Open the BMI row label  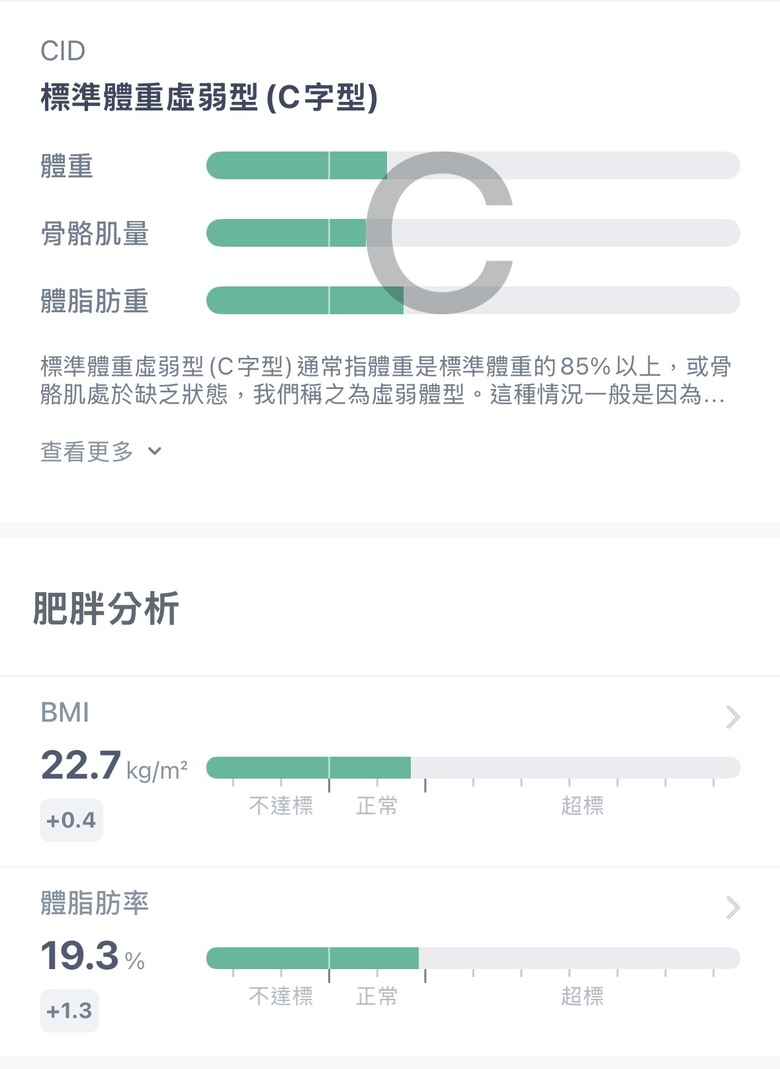pos(65,712)
